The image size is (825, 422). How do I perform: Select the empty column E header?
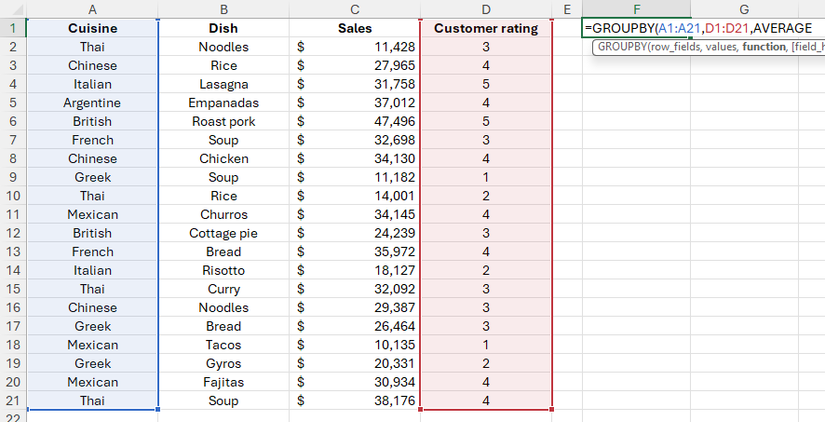pyautogui.click(x=567, y=9)
